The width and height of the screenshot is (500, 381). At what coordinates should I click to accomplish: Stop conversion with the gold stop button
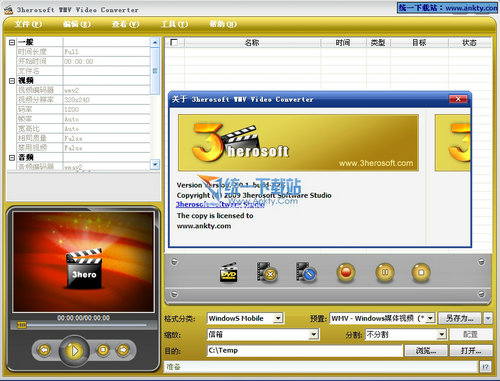click(421, 272)
